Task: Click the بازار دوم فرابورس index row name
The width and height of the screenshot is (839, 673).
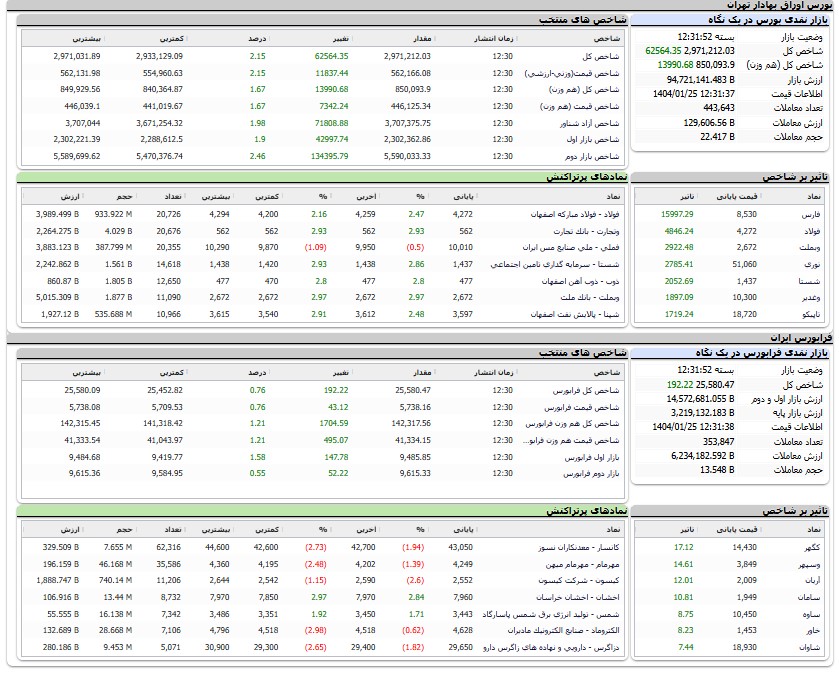Action: tap(591, 474)
